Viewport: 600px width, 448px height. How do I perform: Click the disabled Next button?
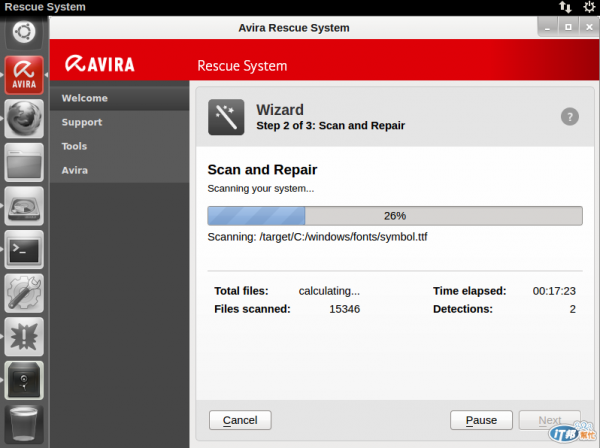[x=549, y=420]
